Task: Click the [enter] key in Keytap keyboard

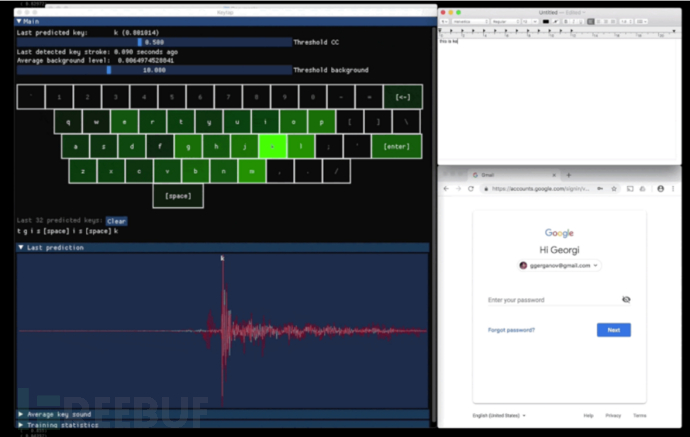Action: pos(396,147)
